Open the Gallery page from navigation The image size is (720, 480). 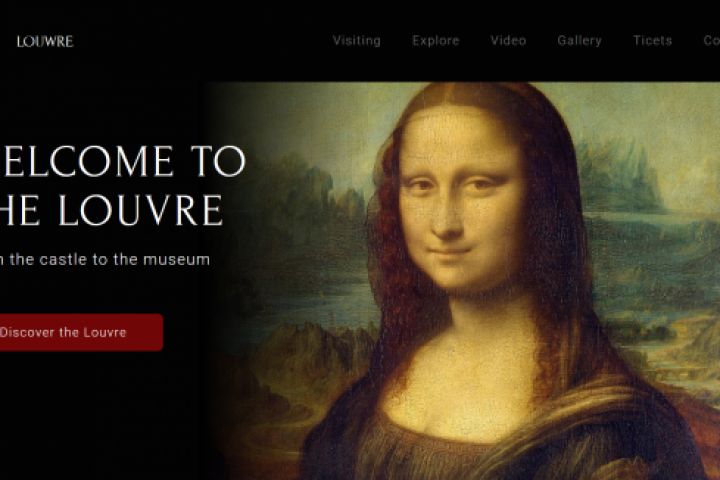point(579,41)
